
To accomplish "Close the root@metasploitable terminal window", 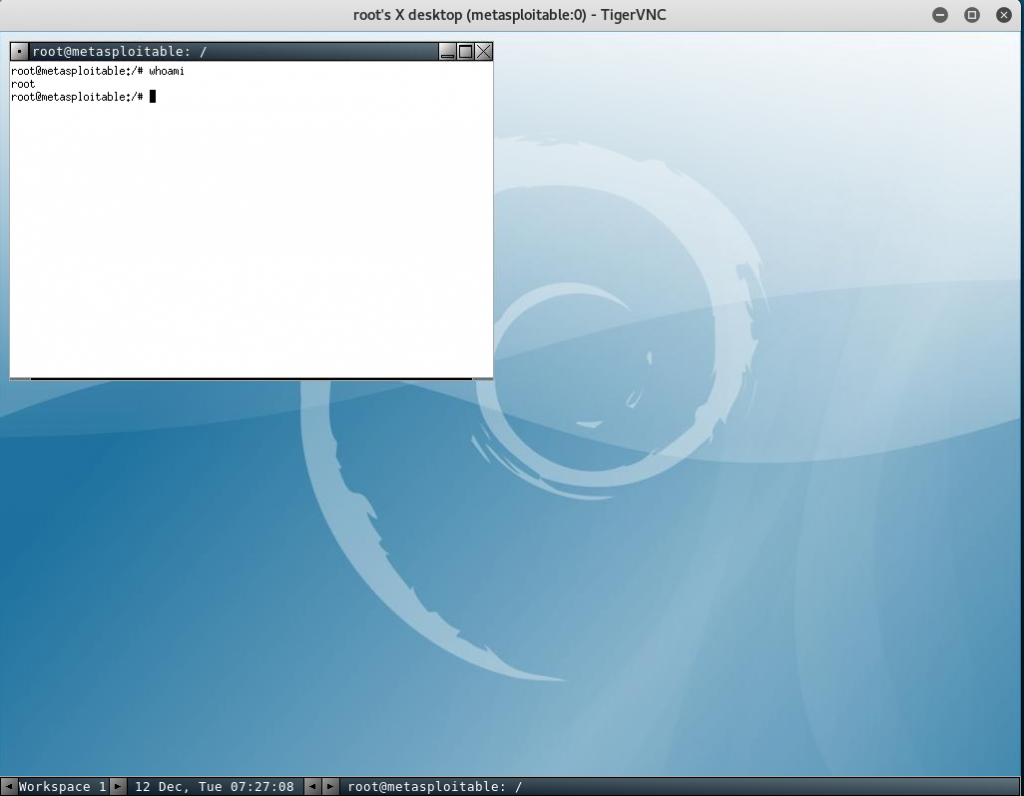I will [484, 52].
